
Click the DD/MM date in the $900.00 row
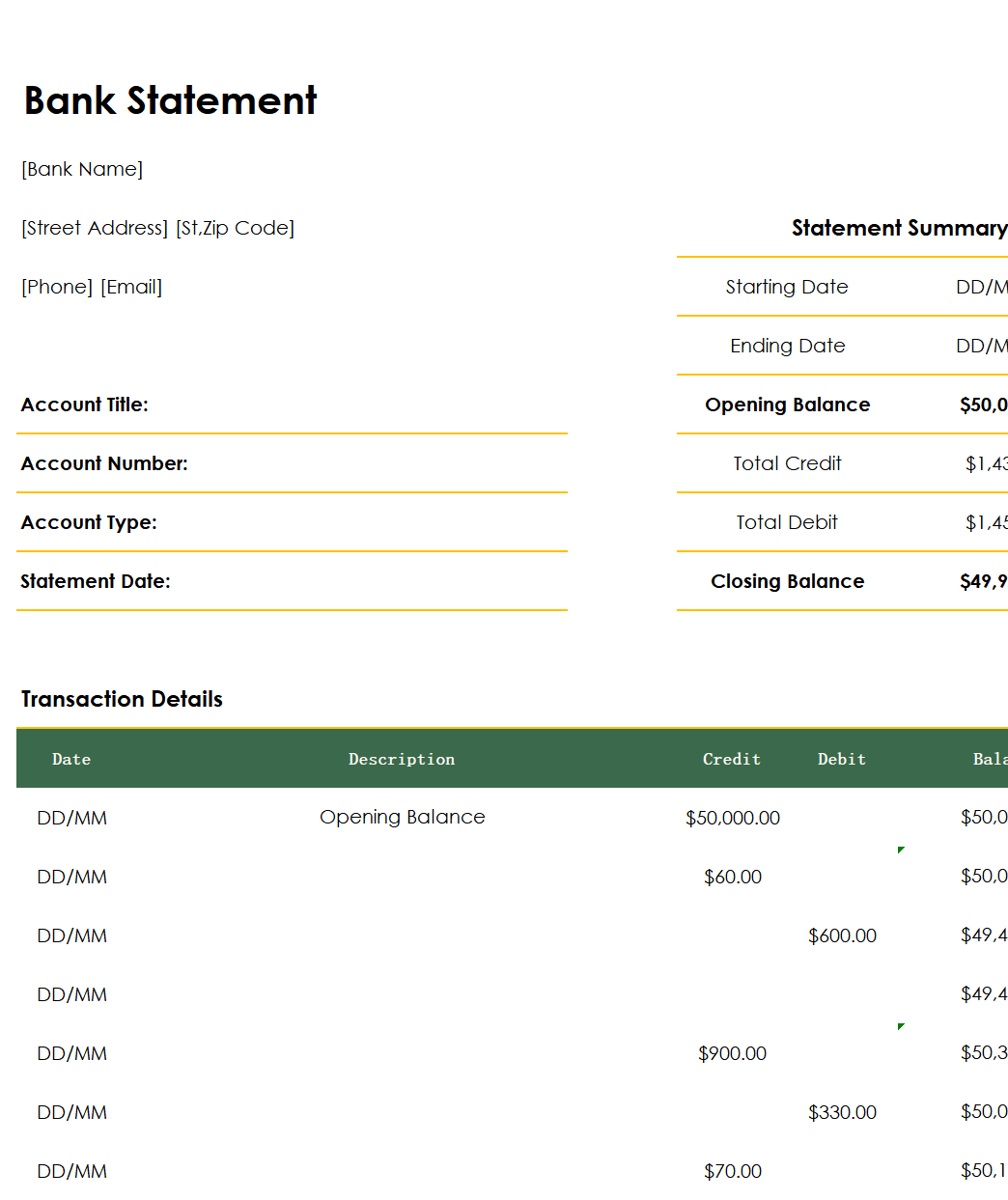coord(72,1053)
